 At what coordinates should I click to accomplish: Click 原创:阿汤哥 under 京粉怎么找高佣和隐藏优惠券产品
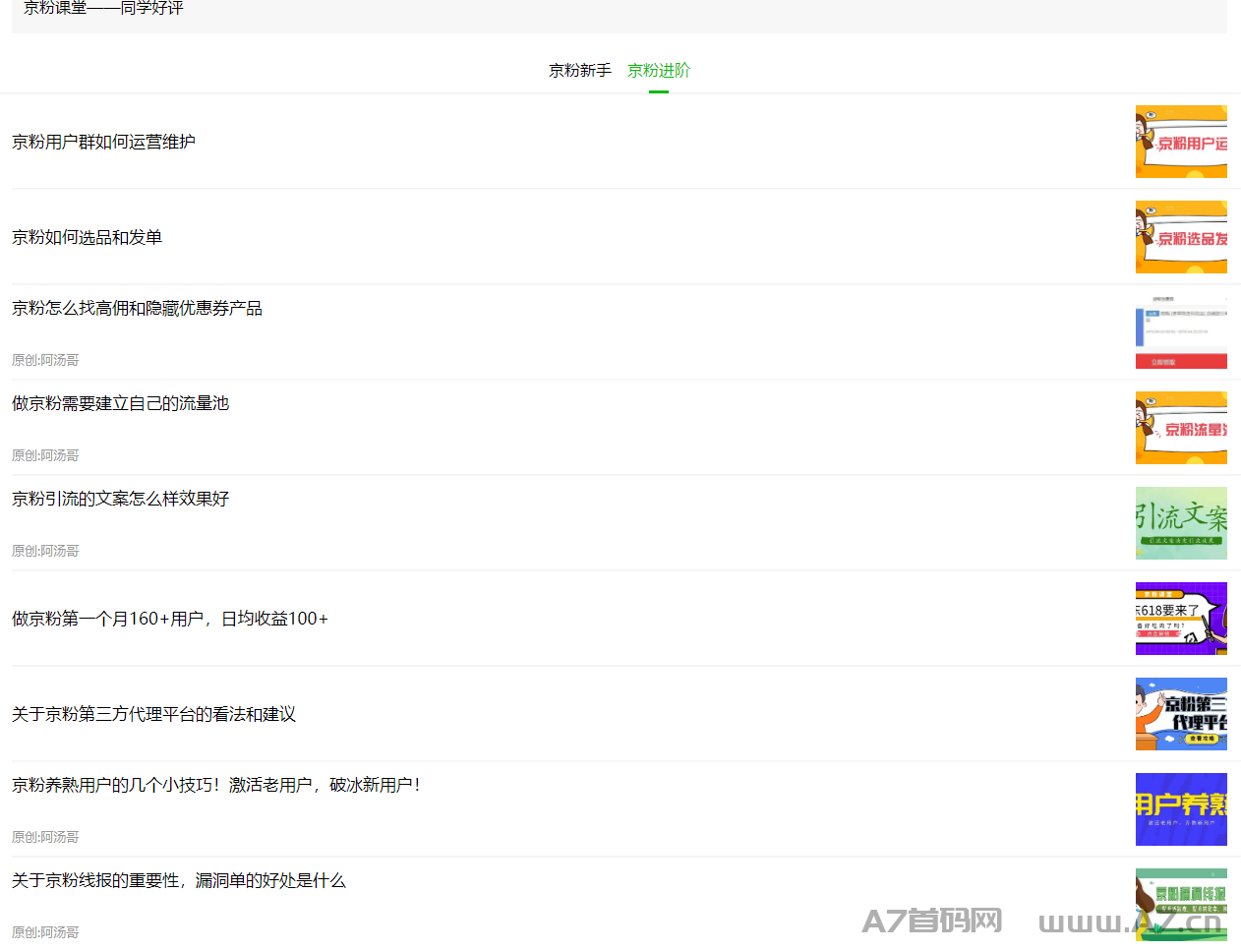pos(45,360)
